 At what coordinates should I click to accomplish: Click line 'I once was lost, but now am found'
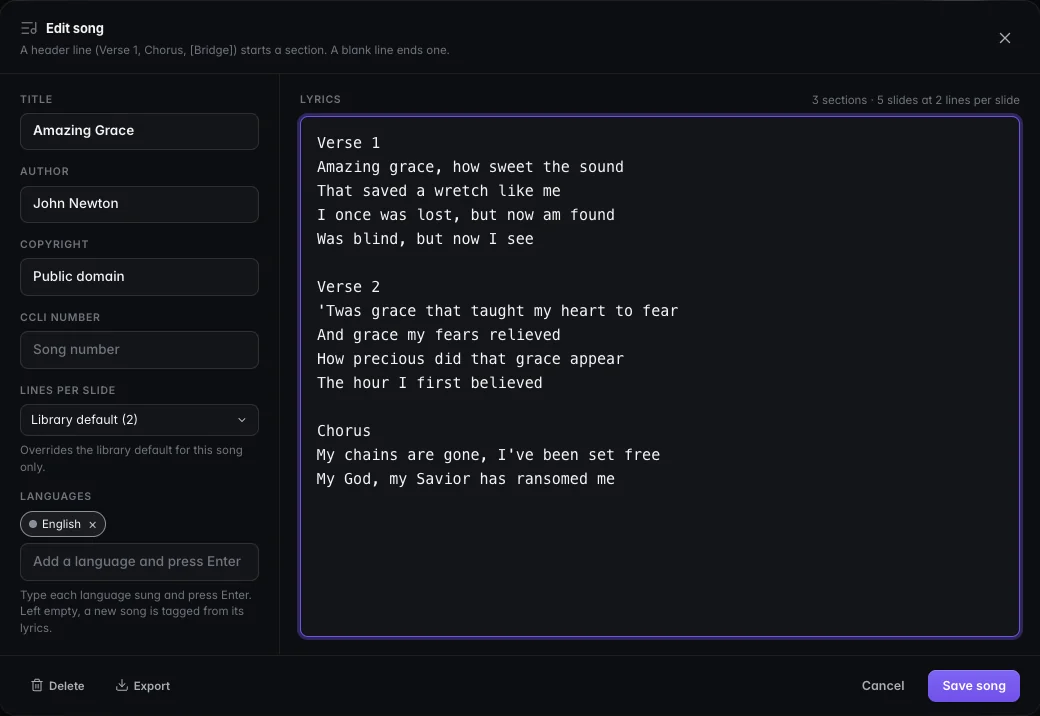pos(466,215)
